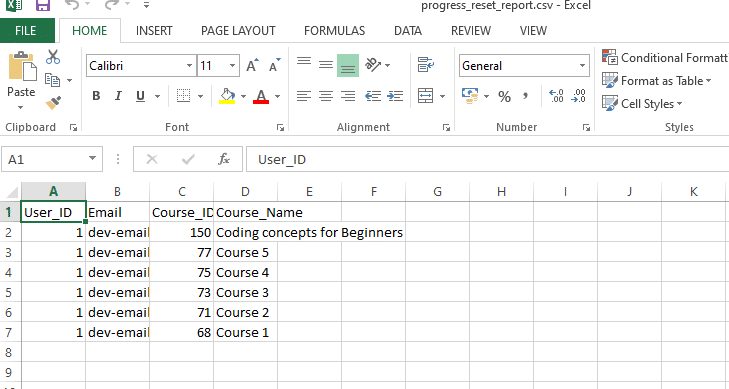Middle align cell contents
729x389 pixels.
click(x=325, y=65)
